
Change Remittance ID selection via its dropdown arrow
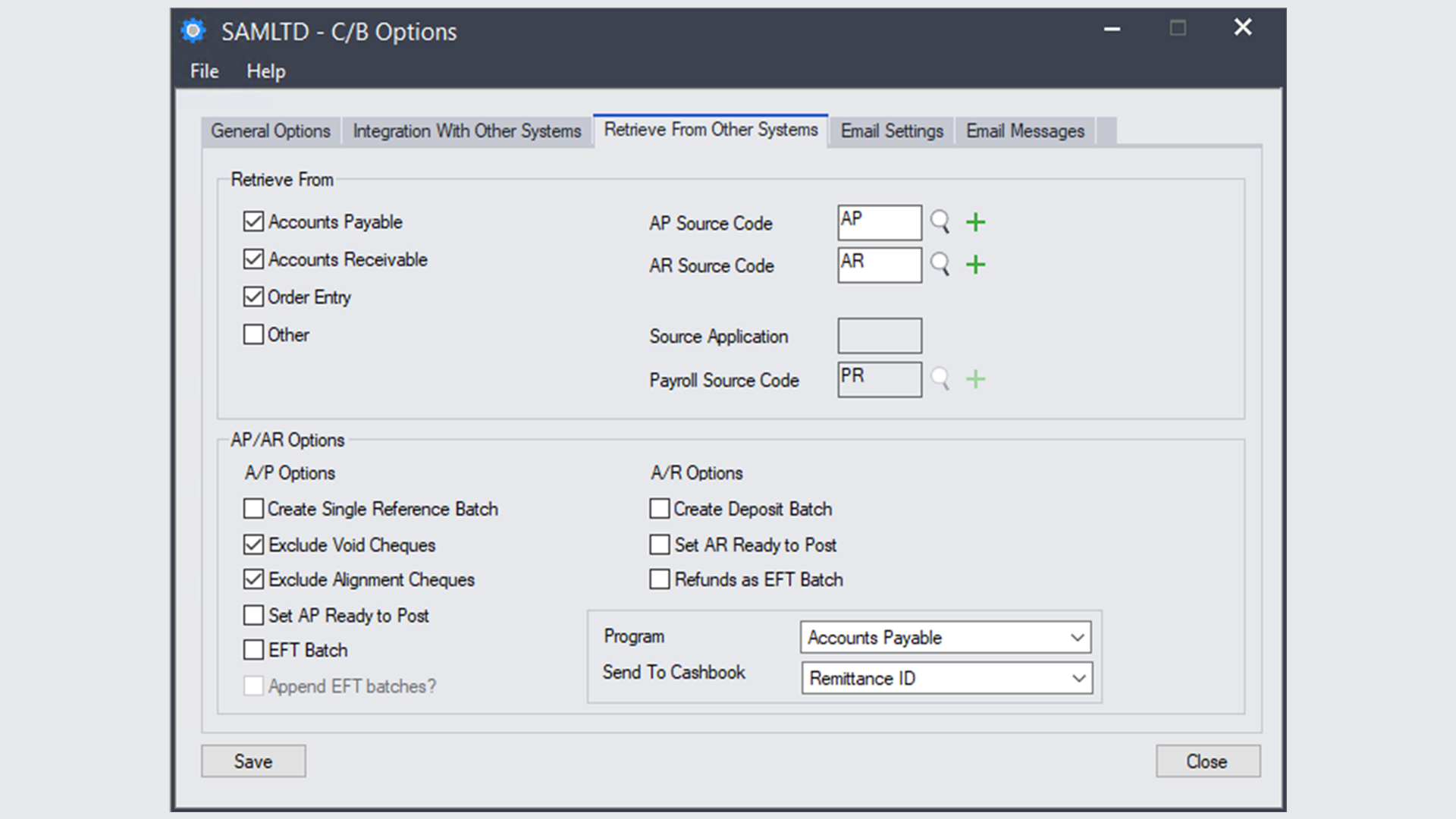coord(1077,678)
